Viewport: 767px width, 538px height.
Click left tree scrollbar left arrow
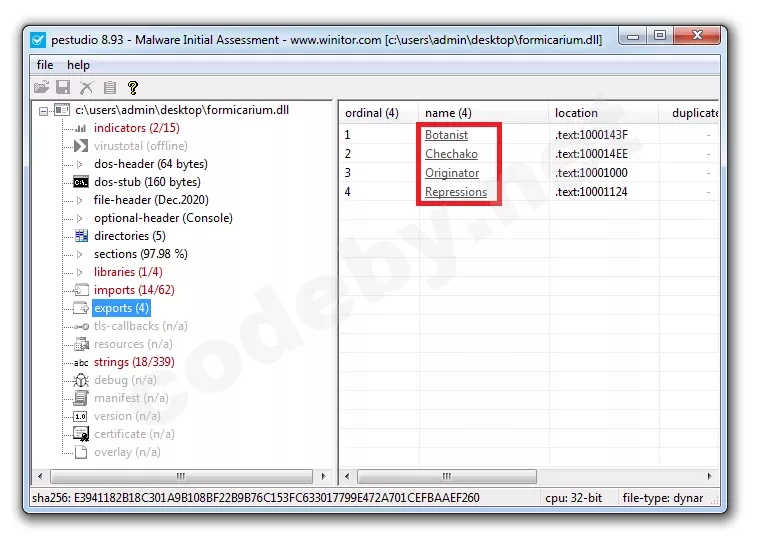click(x=40, y=476)
